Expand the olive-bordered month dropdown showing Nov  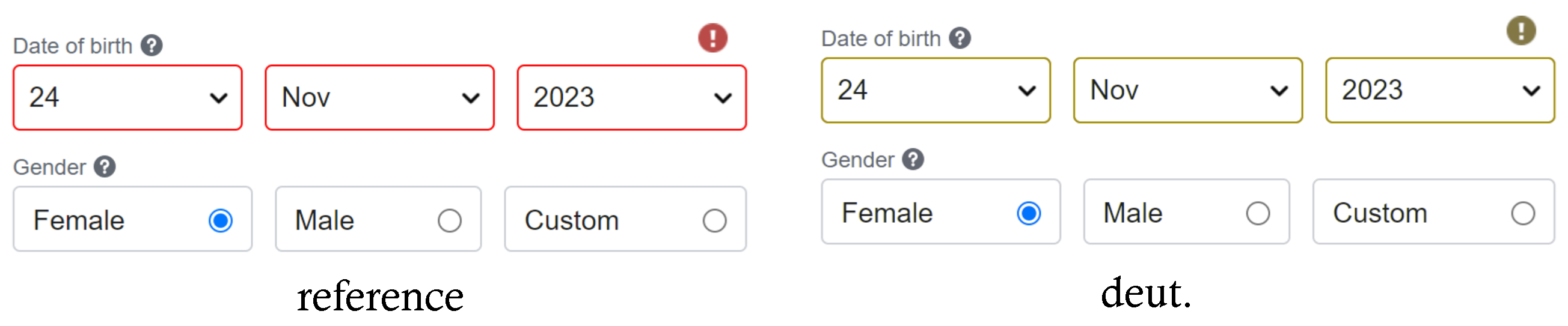tap(1187, 90)
